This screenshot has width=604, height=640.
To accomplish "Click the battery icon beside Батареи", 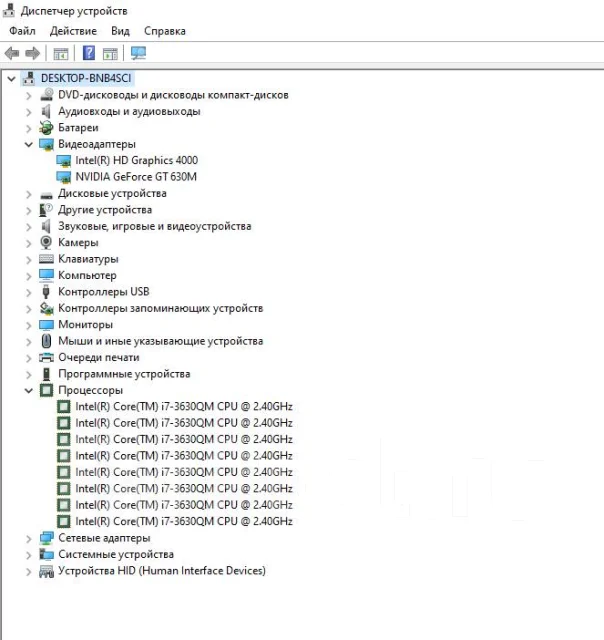I will pyautogui.click(x=46, y=128).
